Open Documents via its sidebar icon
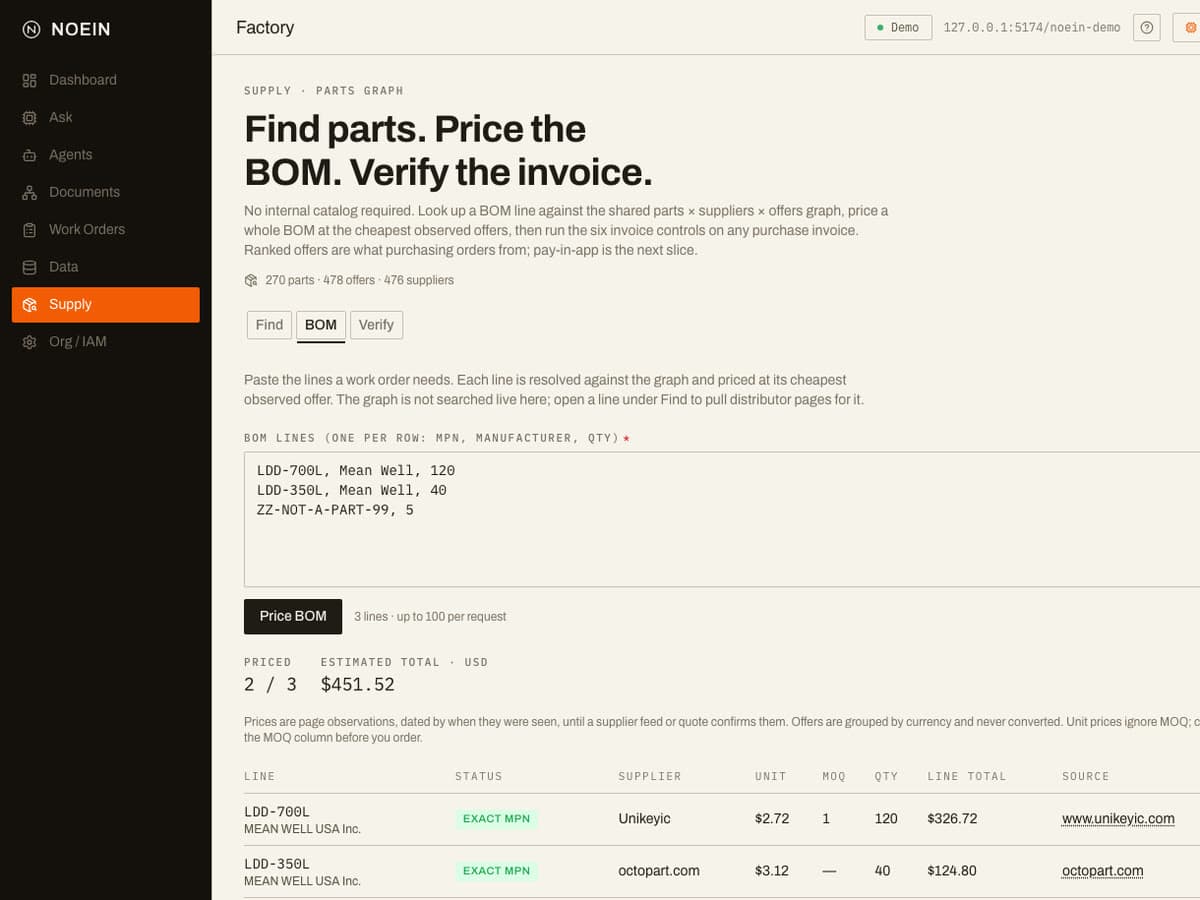 pos(29,192)
